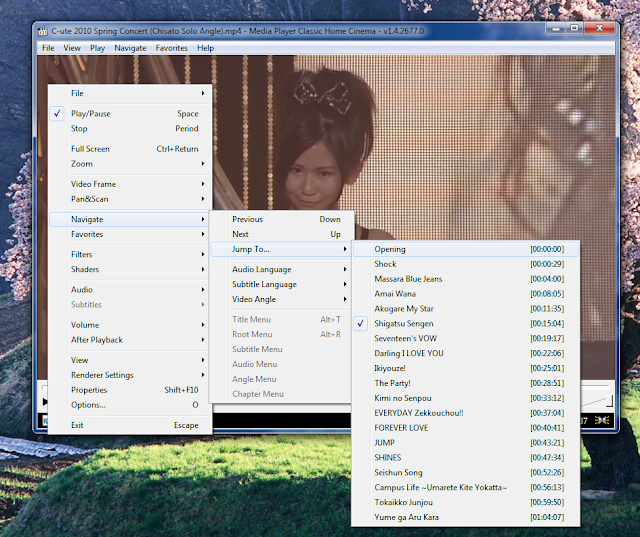This screenshot has height=537, width=640.
Task: Expand the Video Frame submenu
Action: click(130, 184)
